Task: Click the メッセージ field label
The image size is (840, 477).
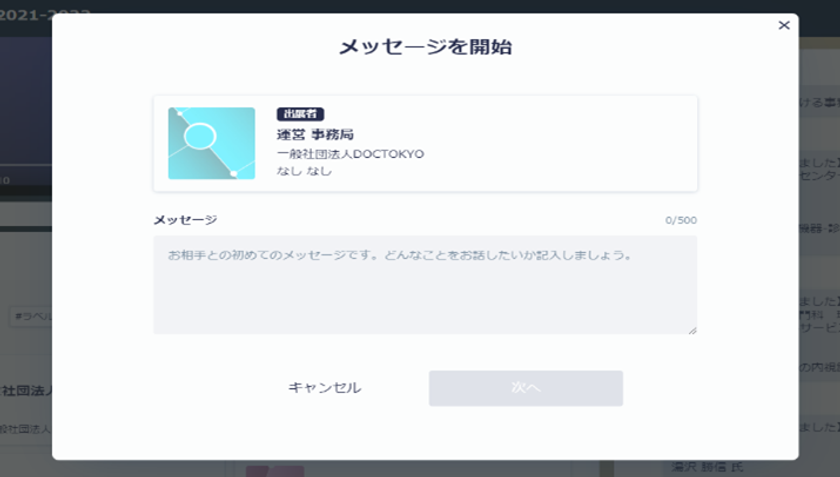Action: [x=185, y=220]
